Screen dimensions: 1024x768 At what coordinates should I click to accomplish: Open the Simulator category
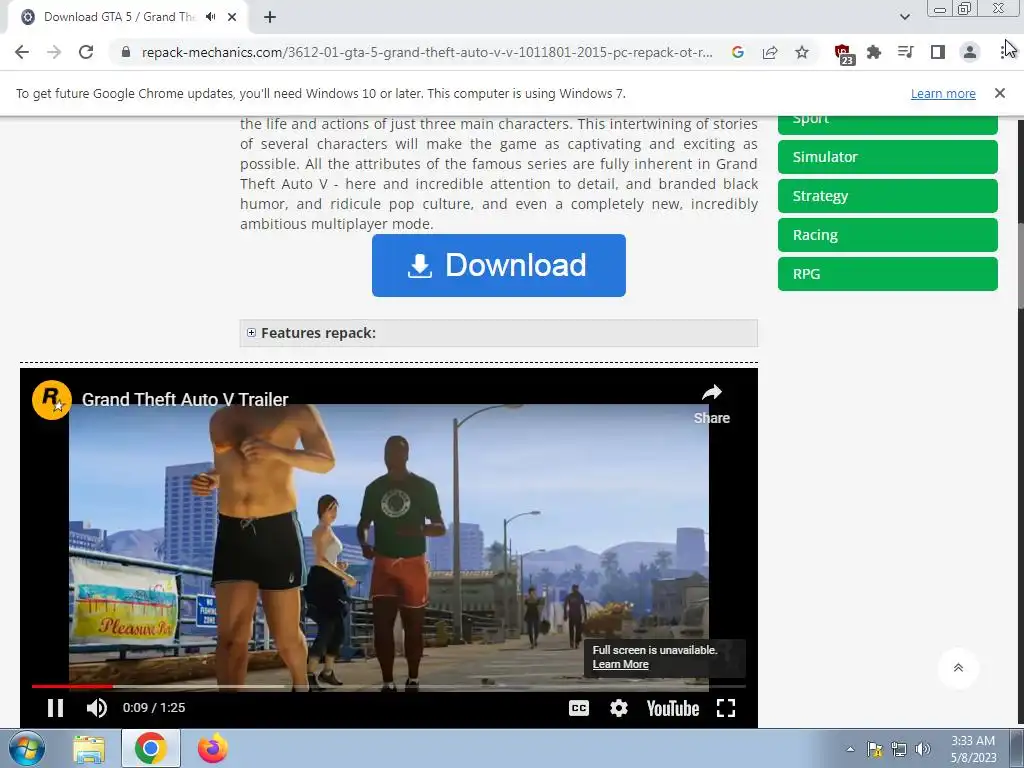coord(888,157)
